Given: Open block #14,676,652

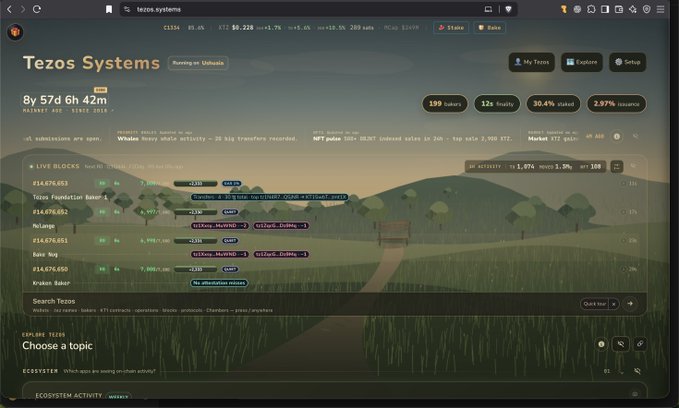Looking at the screenshot, I should click(x=50, y=212).
